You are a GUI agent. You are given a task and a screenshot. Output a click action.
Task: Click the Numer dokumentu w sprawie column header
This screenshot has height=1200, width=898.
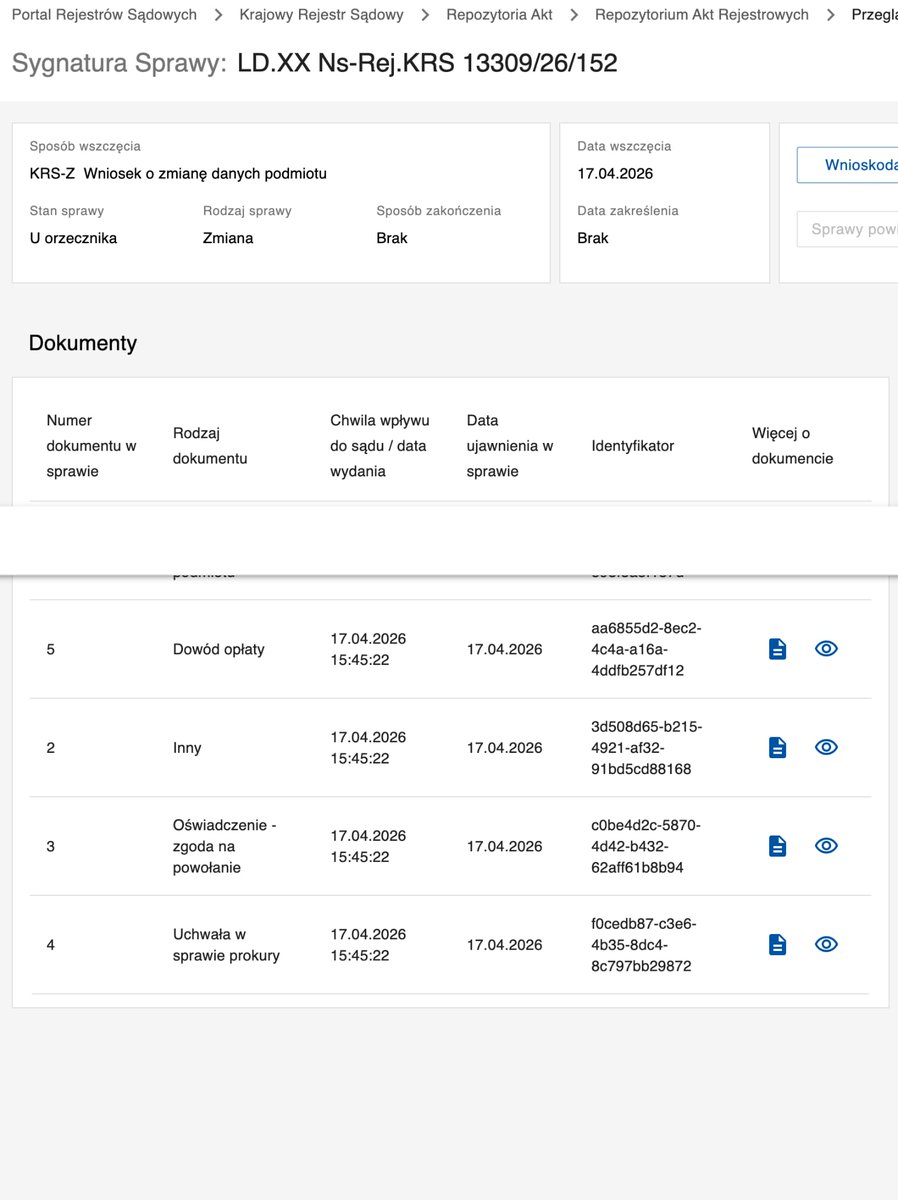point(92,446)
